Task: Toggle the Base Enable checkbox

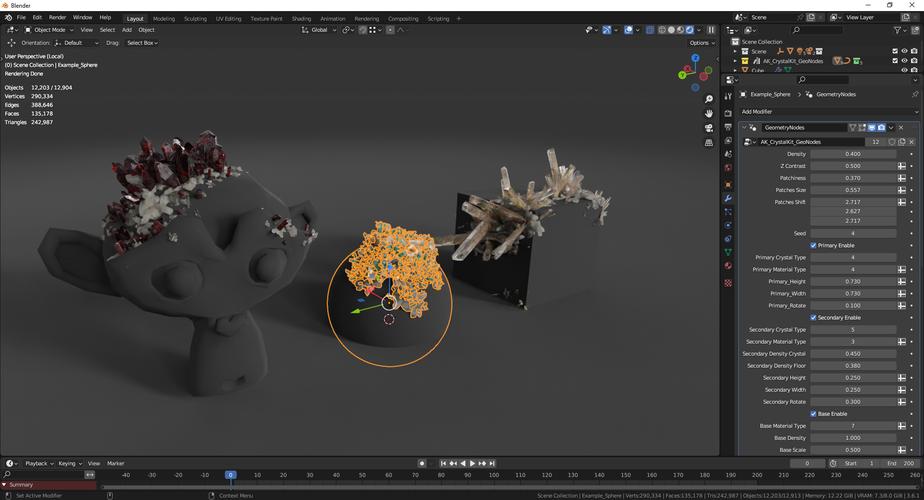Action: point(813,414)
